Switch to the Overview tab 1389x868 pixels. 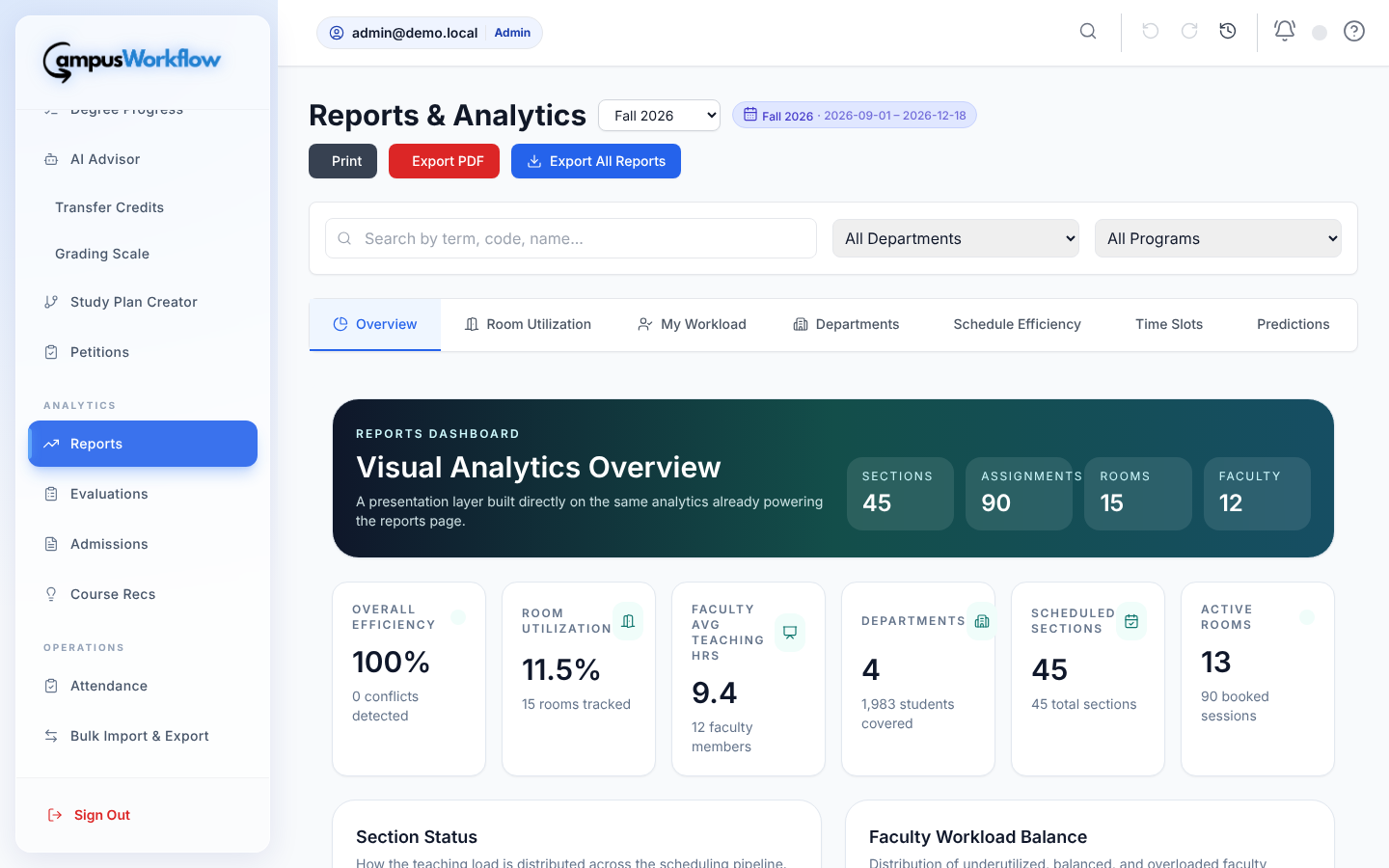375,324
